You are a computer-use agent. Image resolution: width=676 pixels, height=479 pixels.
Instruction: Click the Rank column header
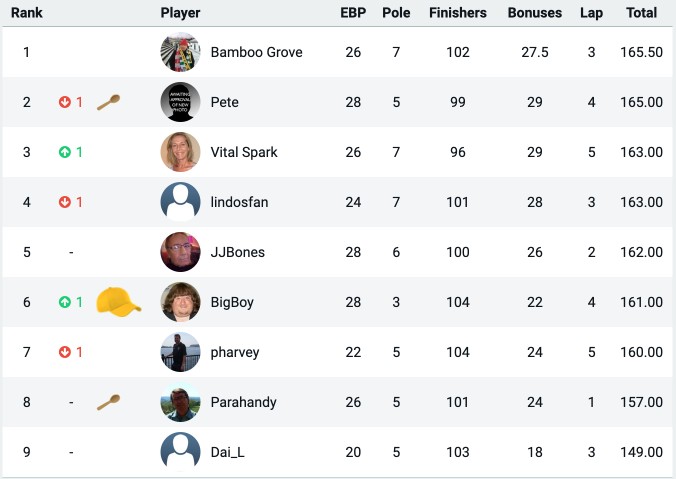pos(27,13)
